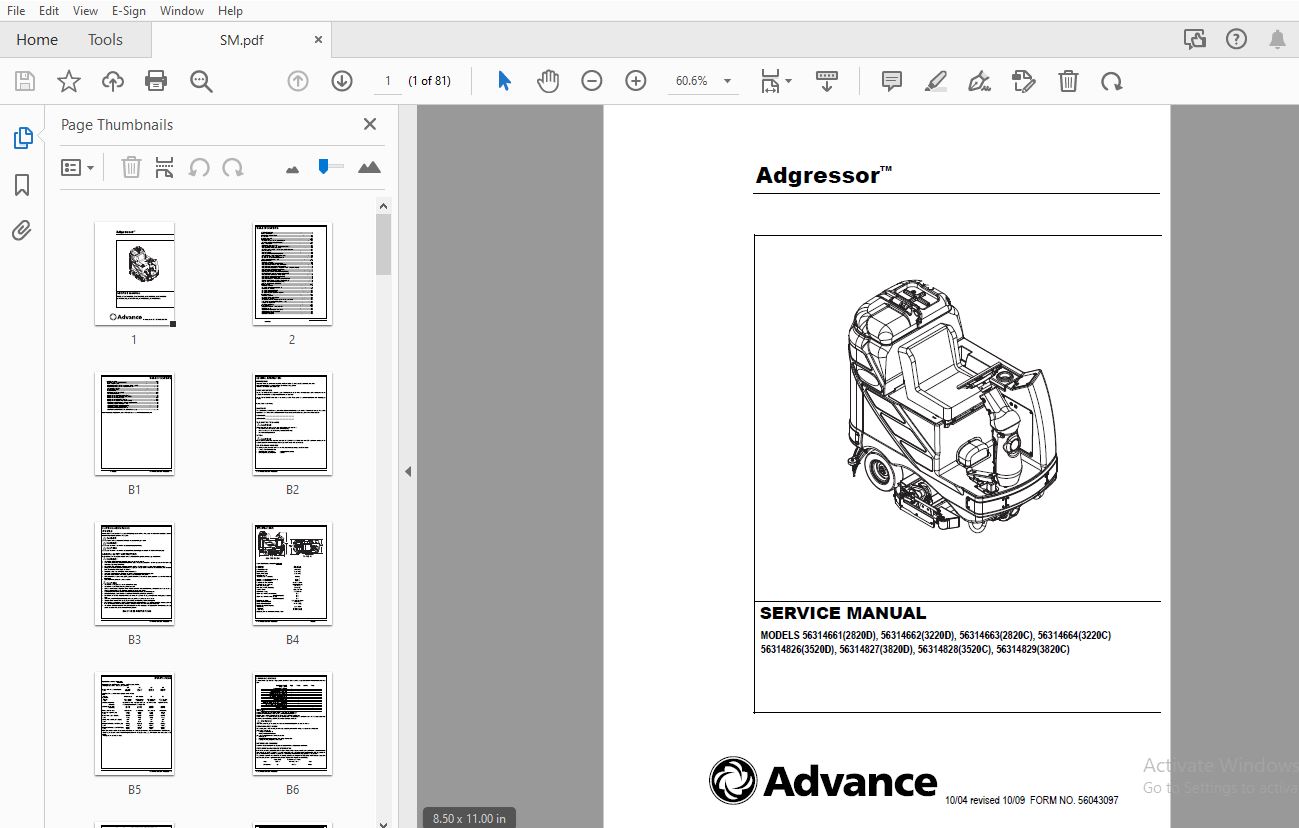Open the Window menu

182,11
